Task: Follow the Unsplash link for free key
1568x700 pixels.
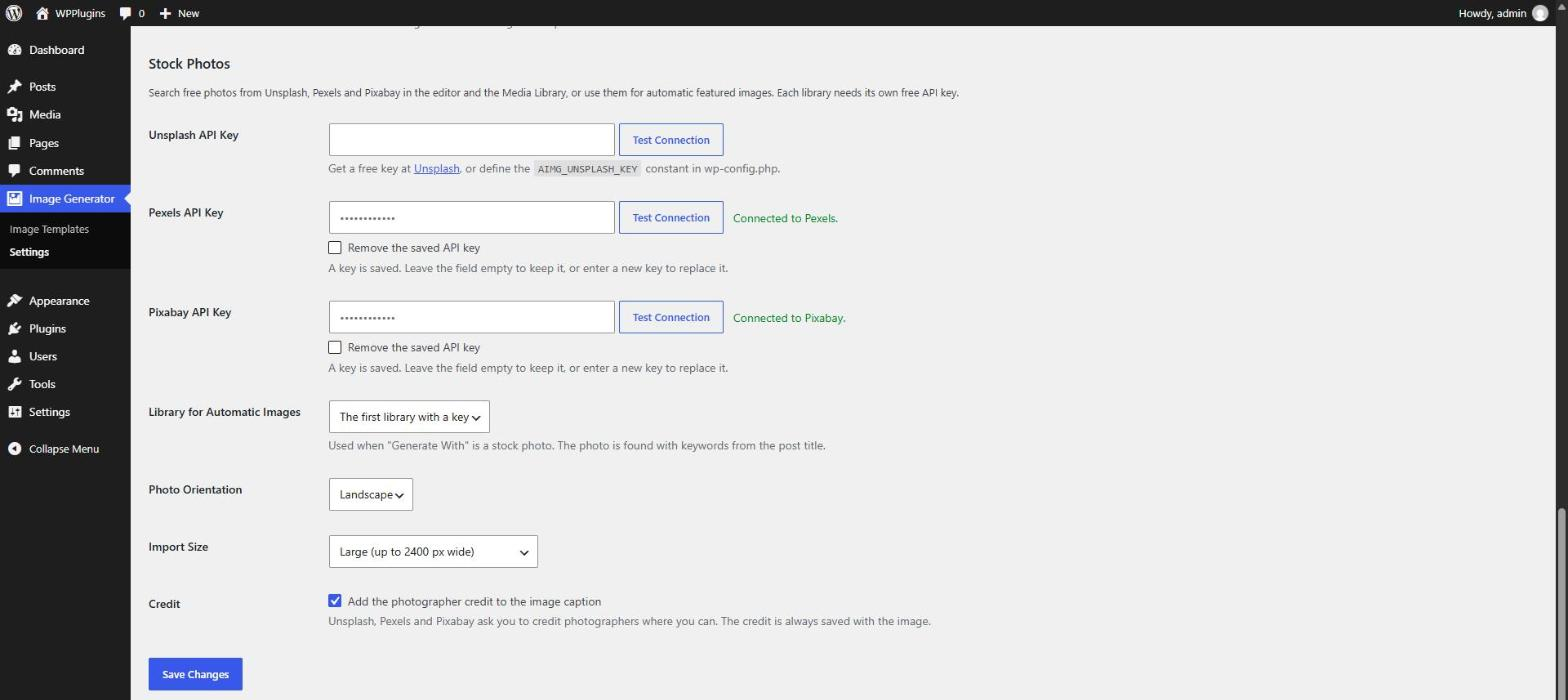Action: (437, 169)
